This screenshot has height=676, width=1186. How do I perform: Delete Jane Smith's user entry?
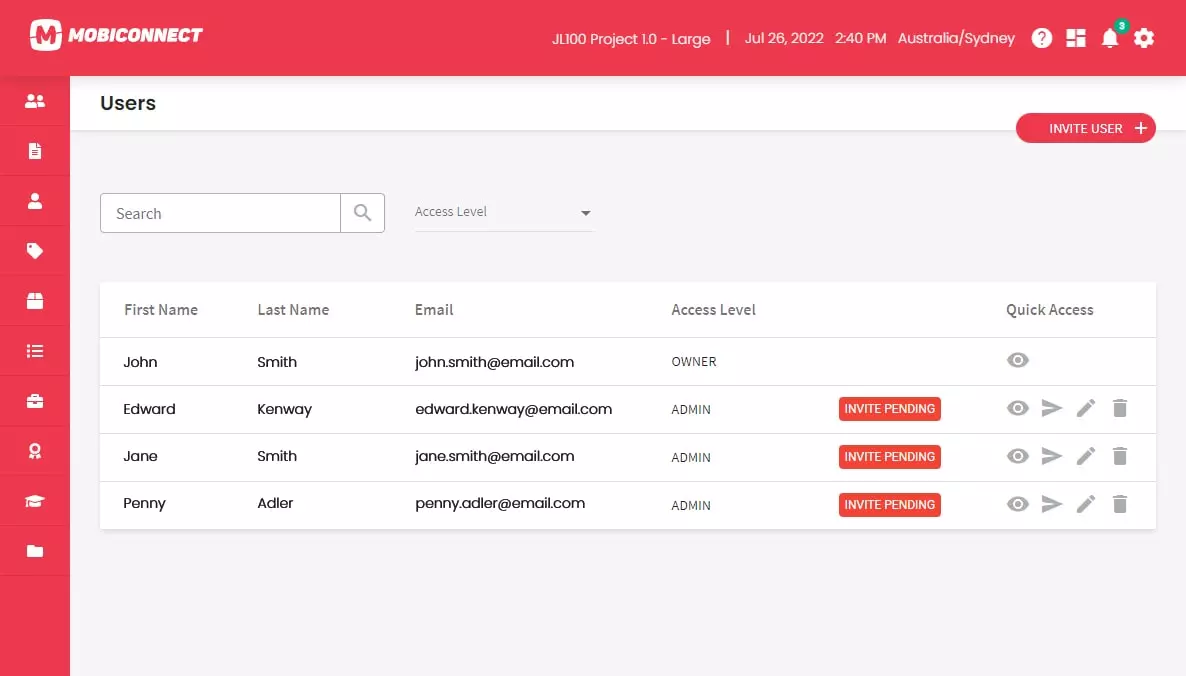[x=1119, y=456]
